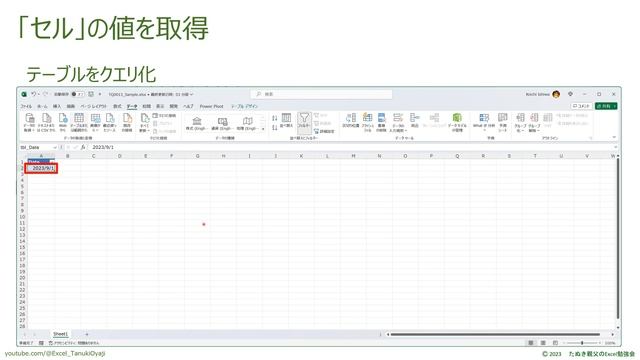Switch to the Insert ribbon tab
The width and height of the screenshot is (640, 360).
[x=57, y=106]
